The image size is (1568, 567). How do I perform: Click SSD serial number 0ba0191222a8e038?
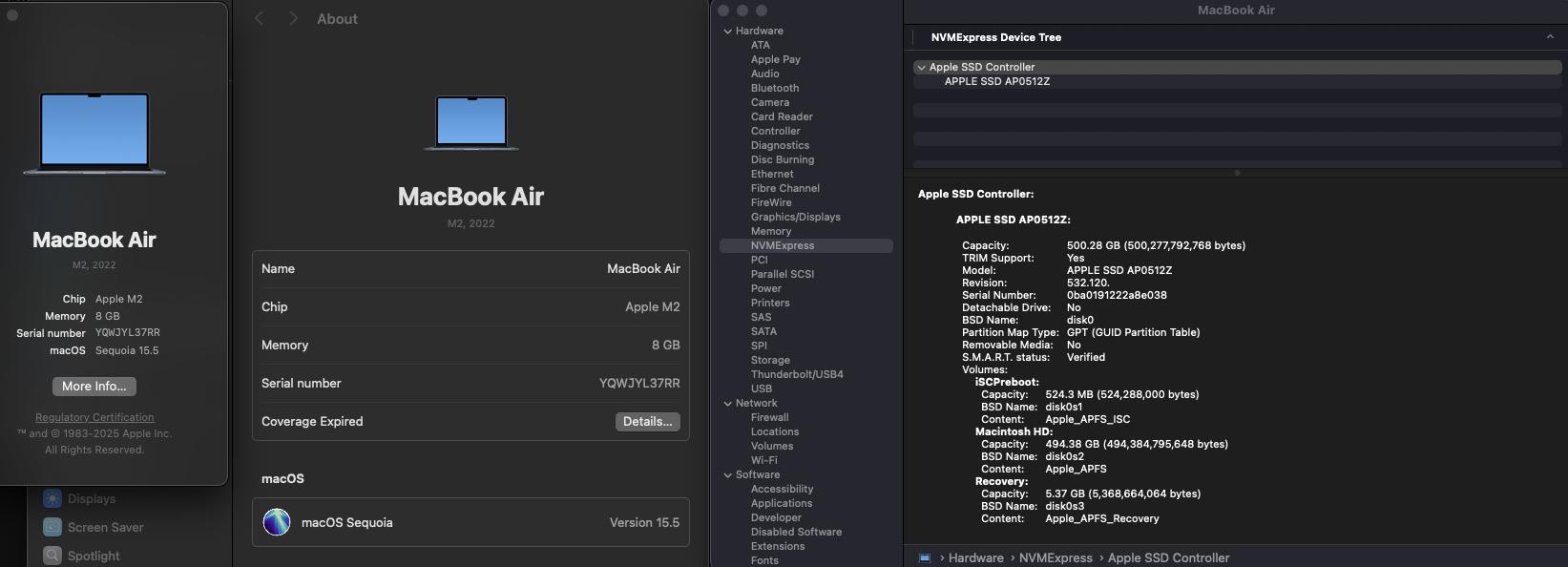(x=1117, y=295)
